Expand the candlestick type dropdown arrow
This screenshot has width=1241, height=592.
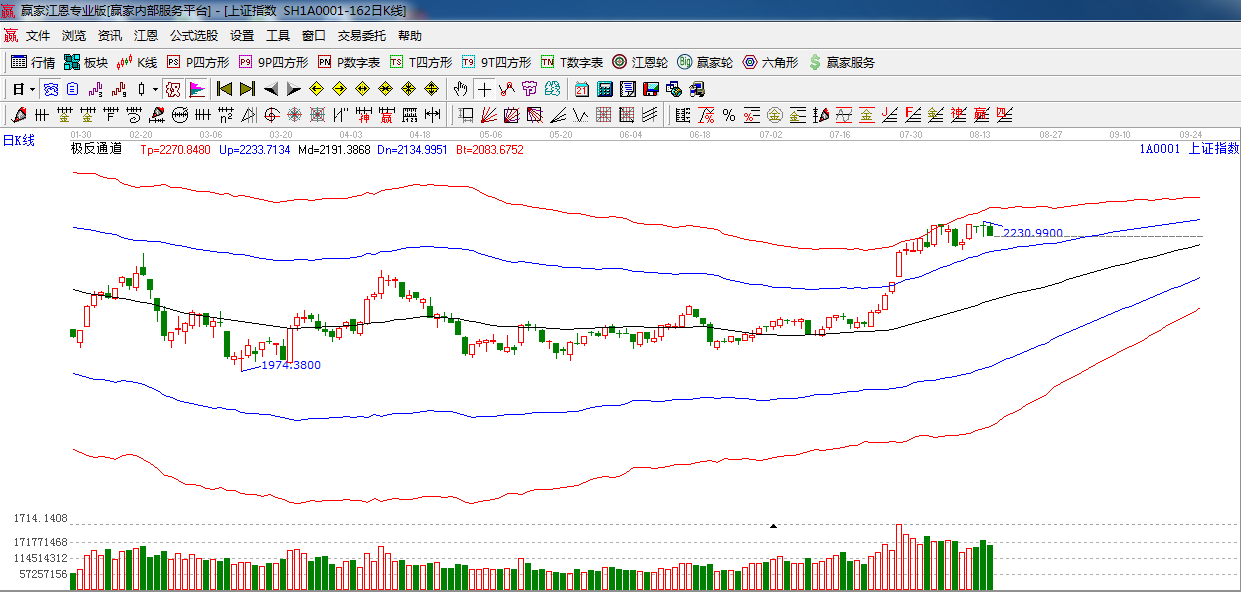click(156, 89)
